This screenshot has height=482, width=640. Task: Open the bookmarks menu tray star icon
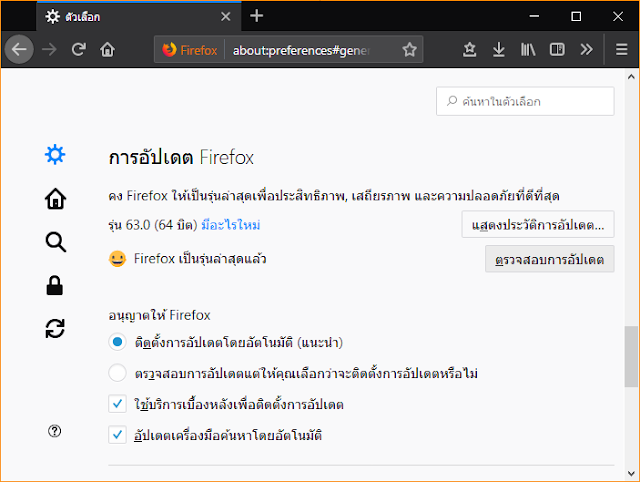point(469,50)
